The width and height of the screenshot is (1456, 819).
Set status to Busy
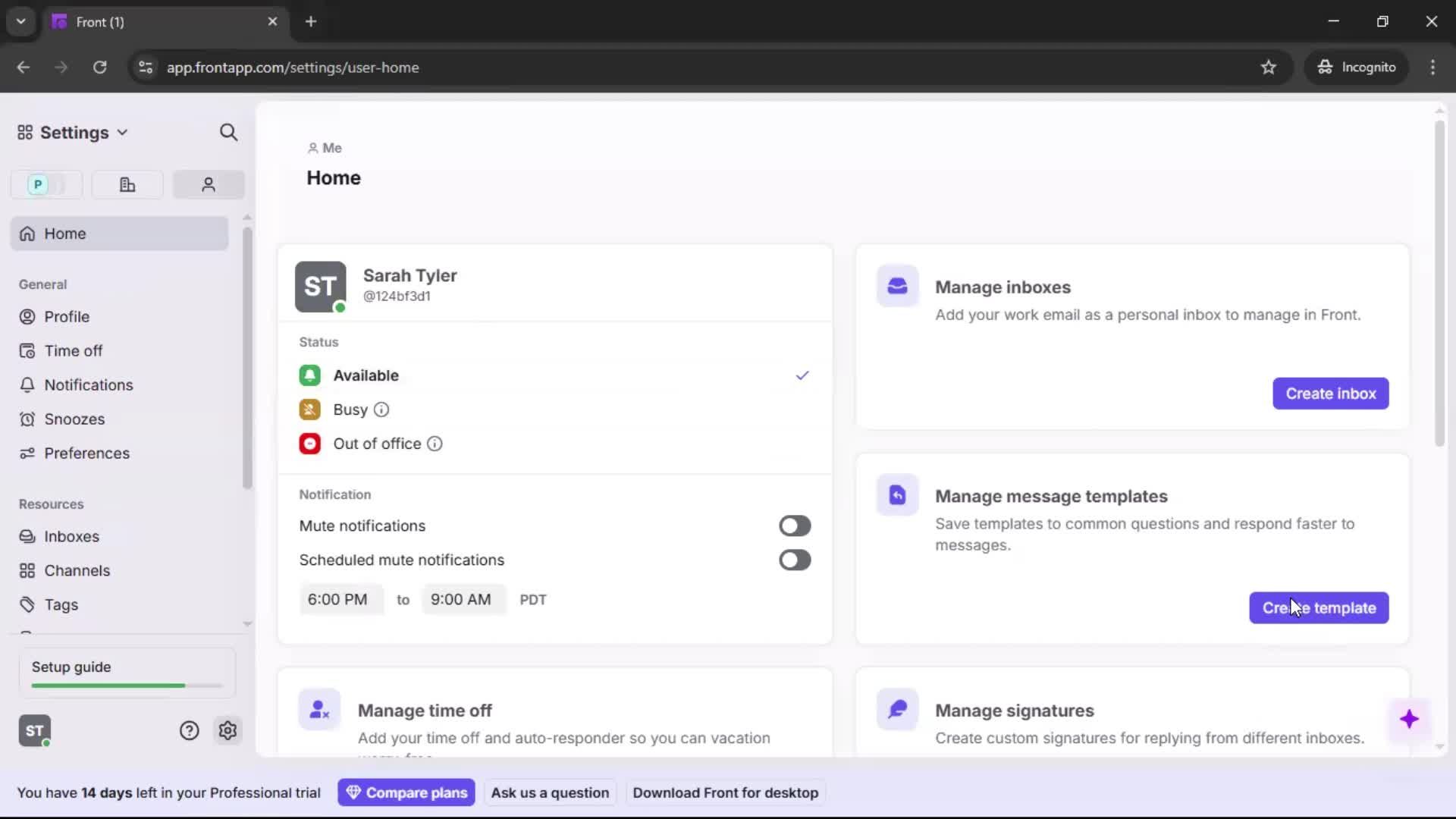350,409
